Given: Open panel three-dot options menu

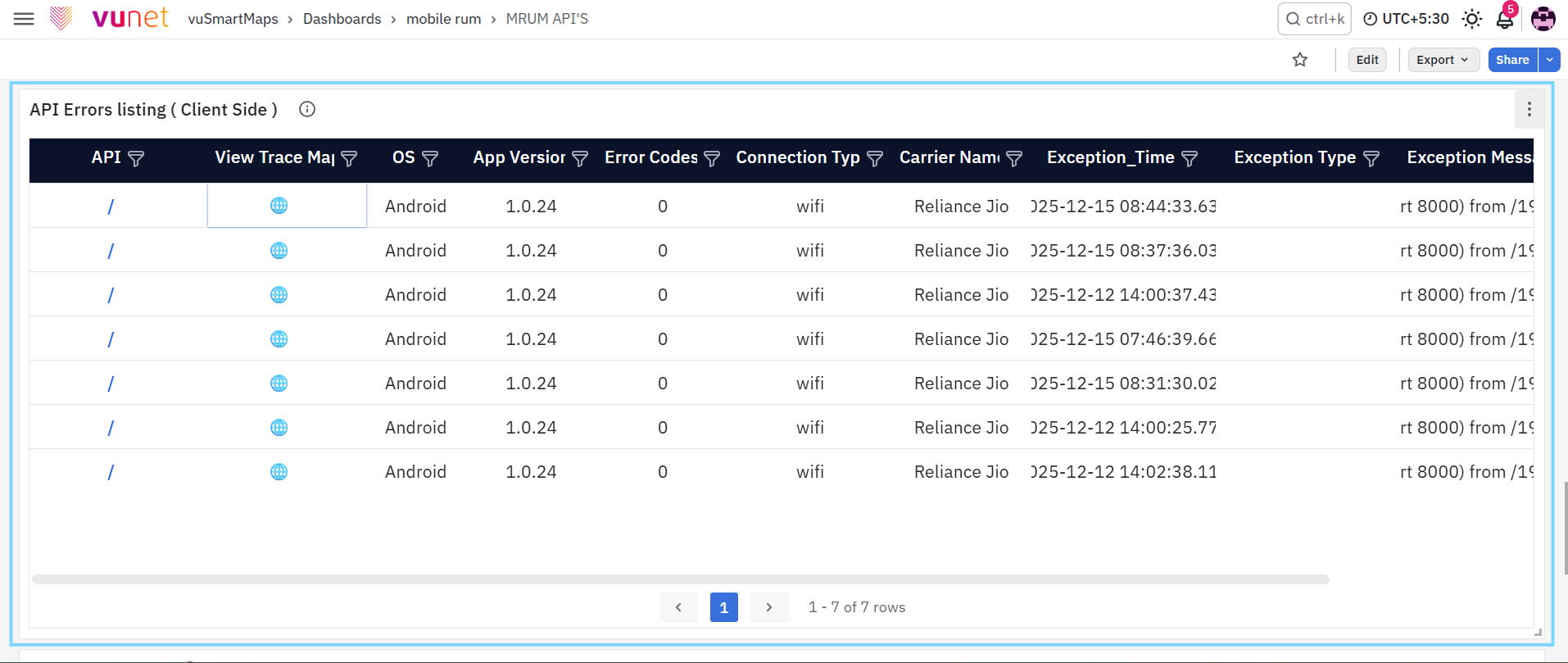Looking at the screenshot, I should [x=1529, y=109].
